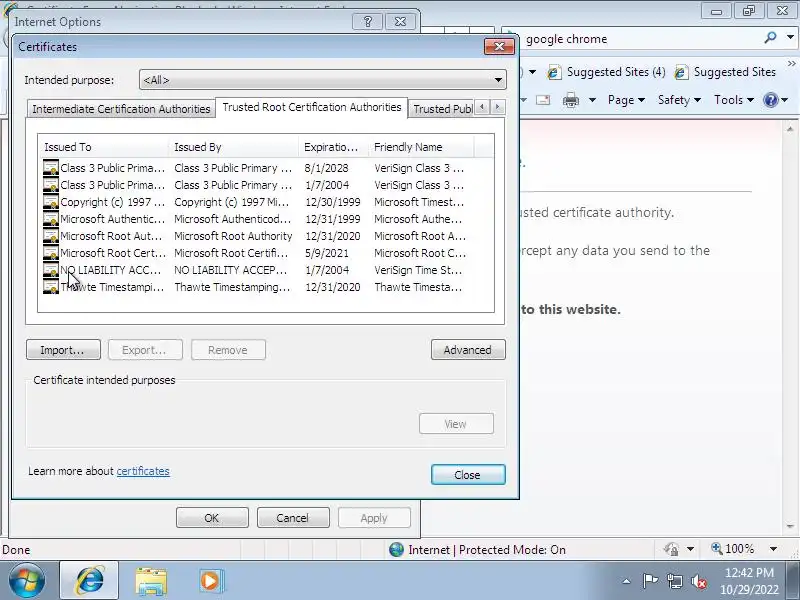This screenshot has height=600, width=800.
Task: Sort by Issued By column header
Action: (x=233, y=147)
